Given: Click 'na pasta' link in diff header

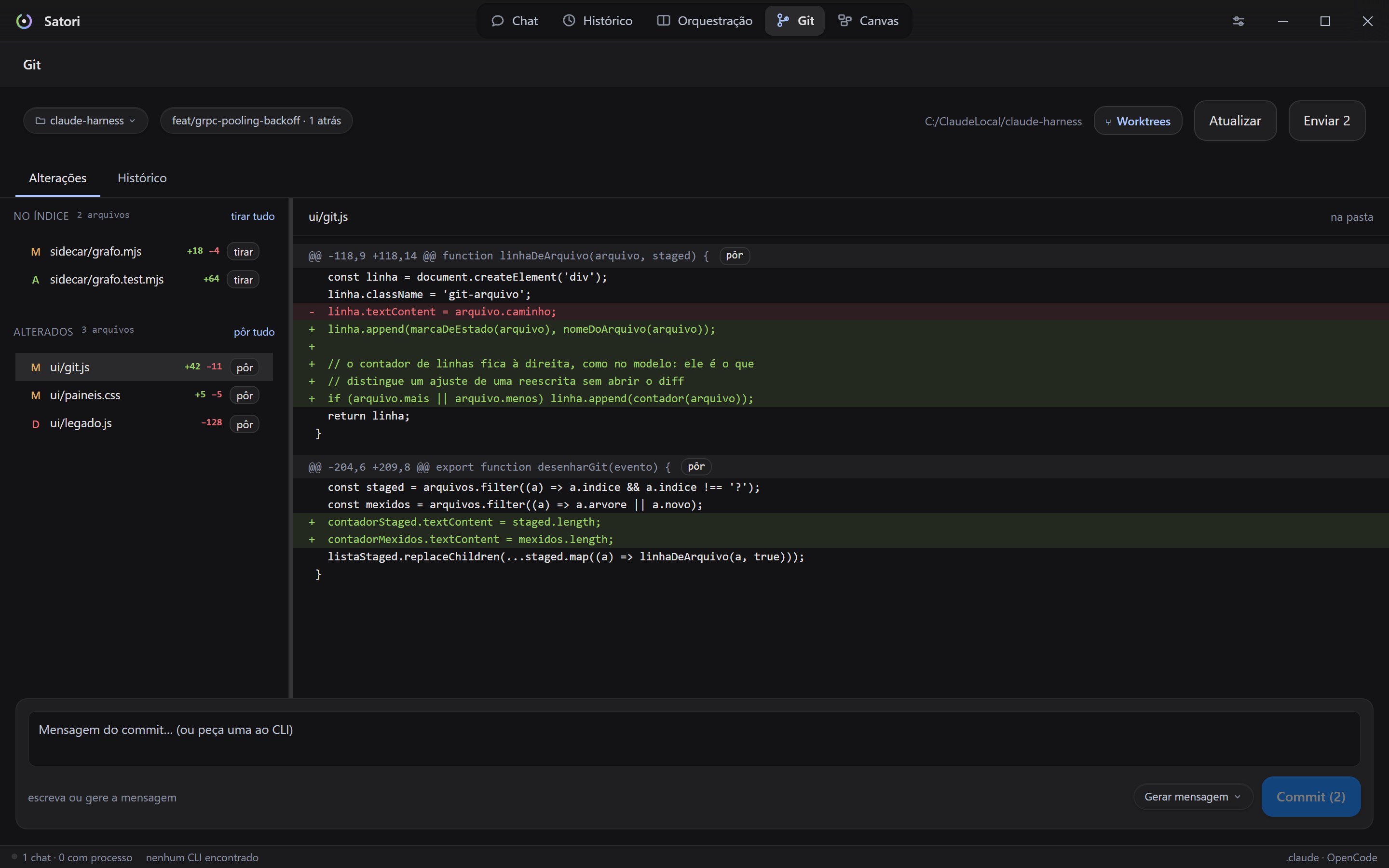Looking at the screenshot, I should pos(1352,217).
